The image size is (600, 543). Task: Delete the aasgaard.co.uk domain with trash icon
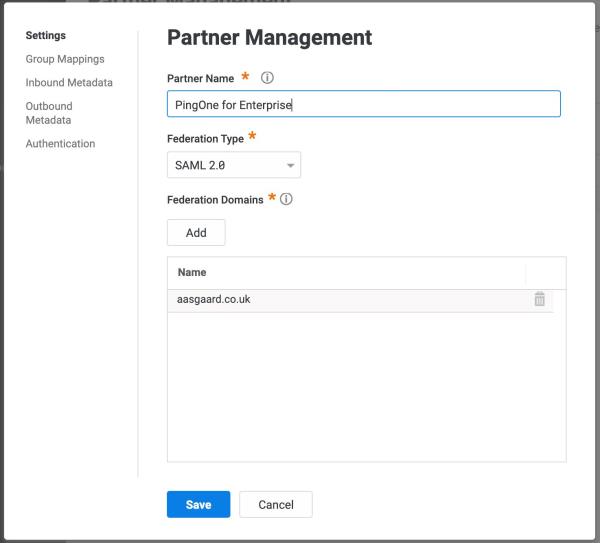(x=540, y=299)
